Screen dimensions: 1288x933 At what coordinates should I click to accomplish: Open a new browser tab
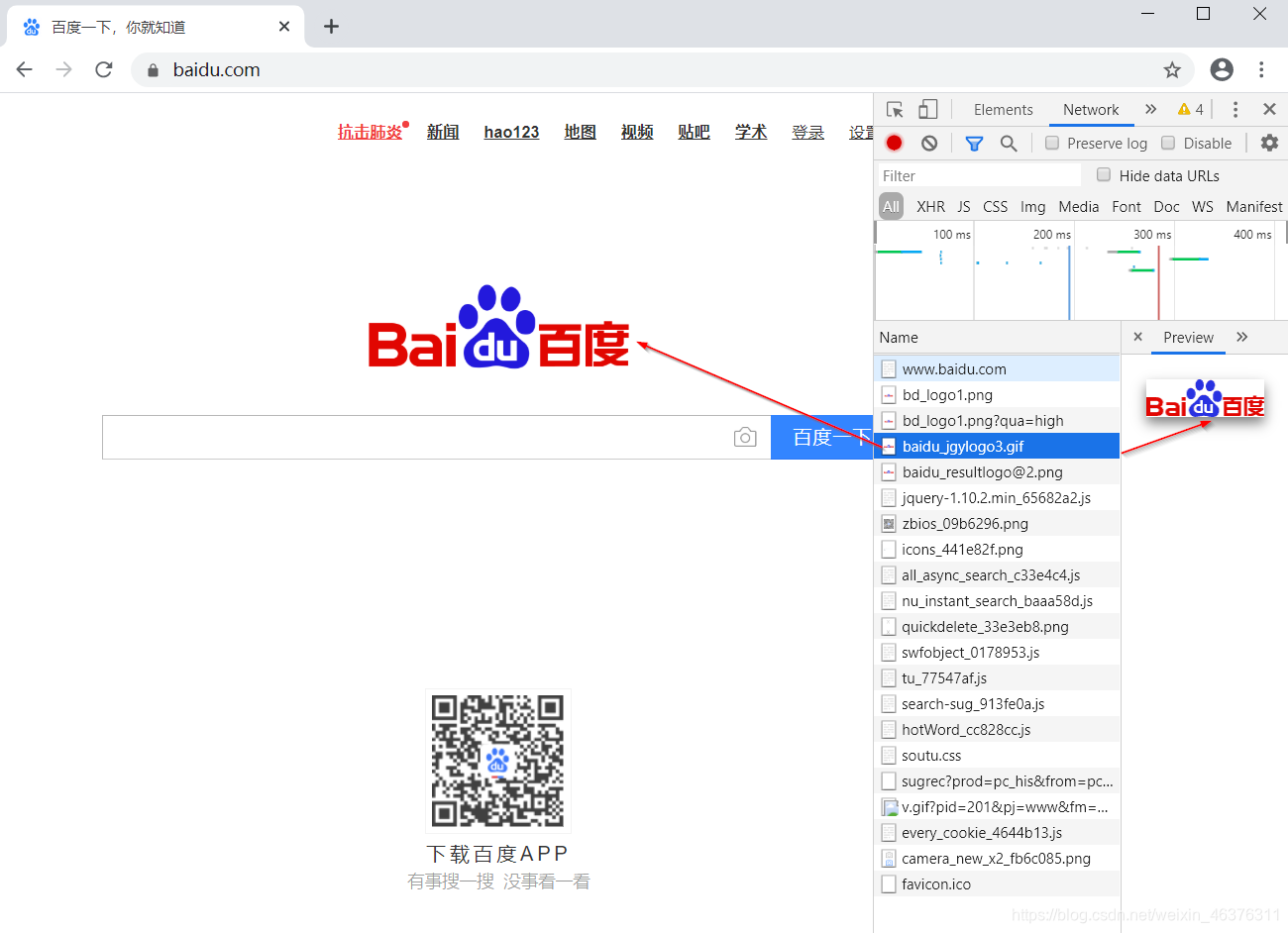click(331, 27)
